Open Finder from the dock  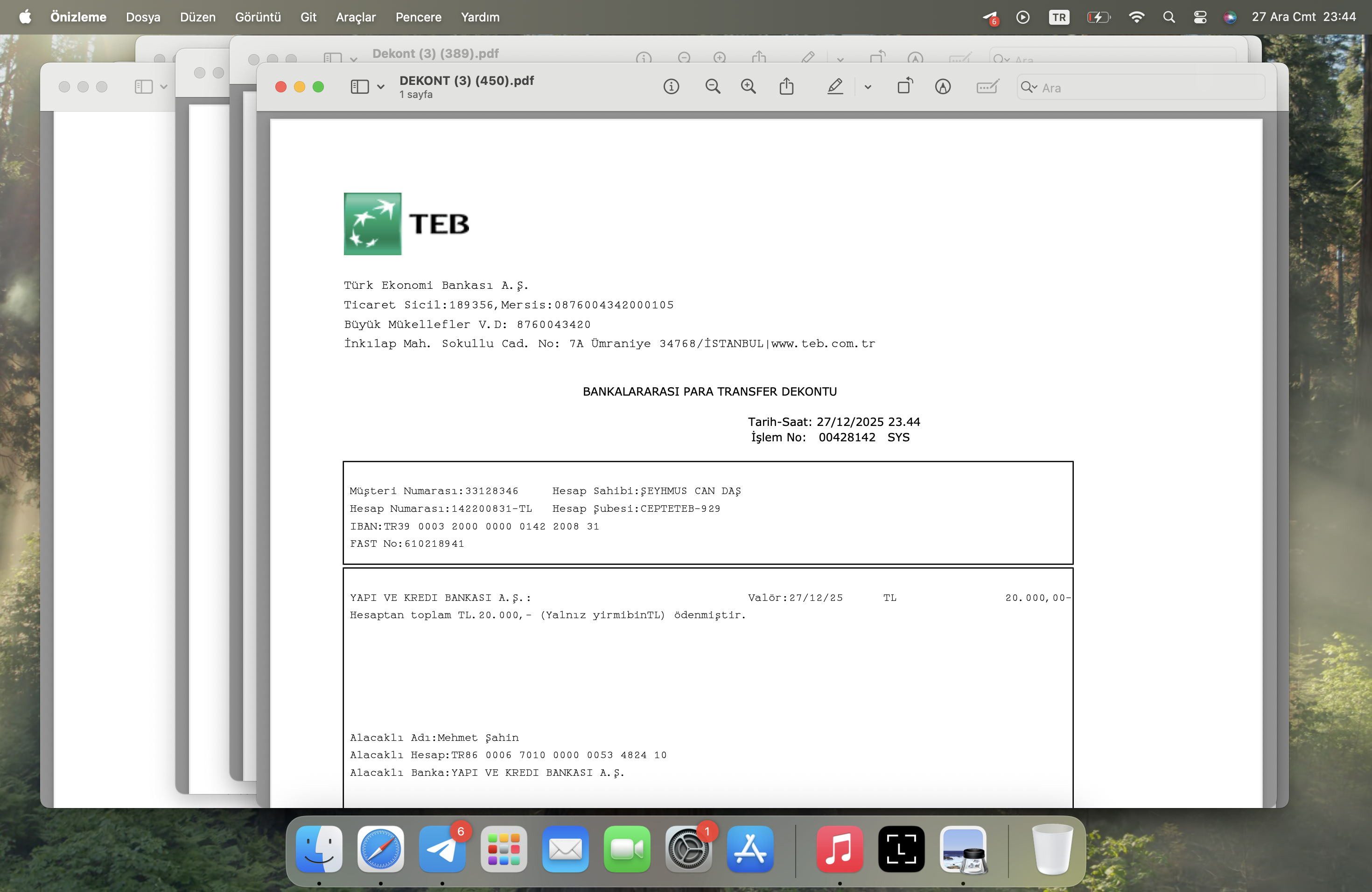pos(319,850)
